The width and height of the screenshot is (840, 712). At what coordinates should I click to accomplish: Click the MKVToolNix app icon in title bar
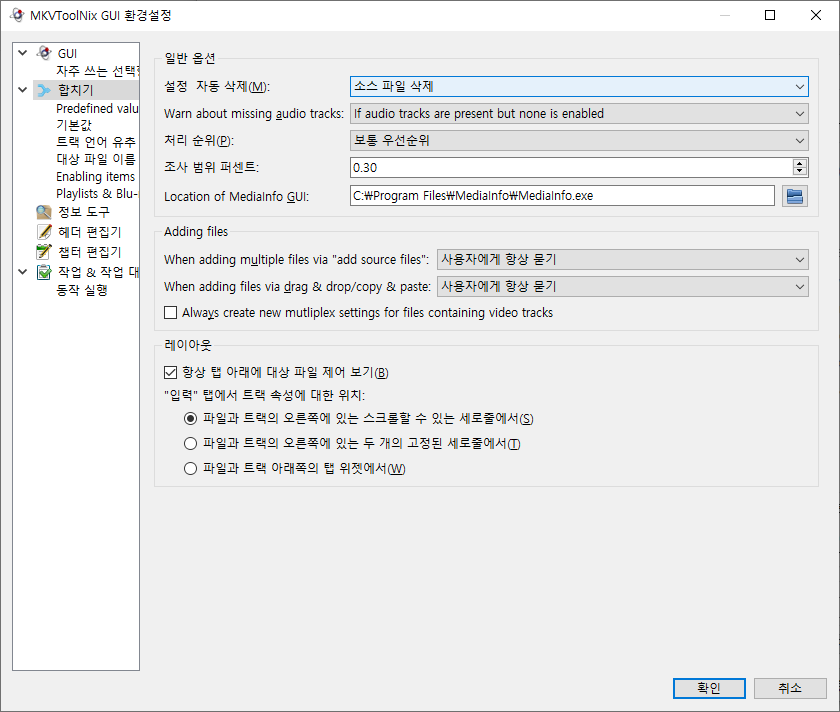point(17,15)
